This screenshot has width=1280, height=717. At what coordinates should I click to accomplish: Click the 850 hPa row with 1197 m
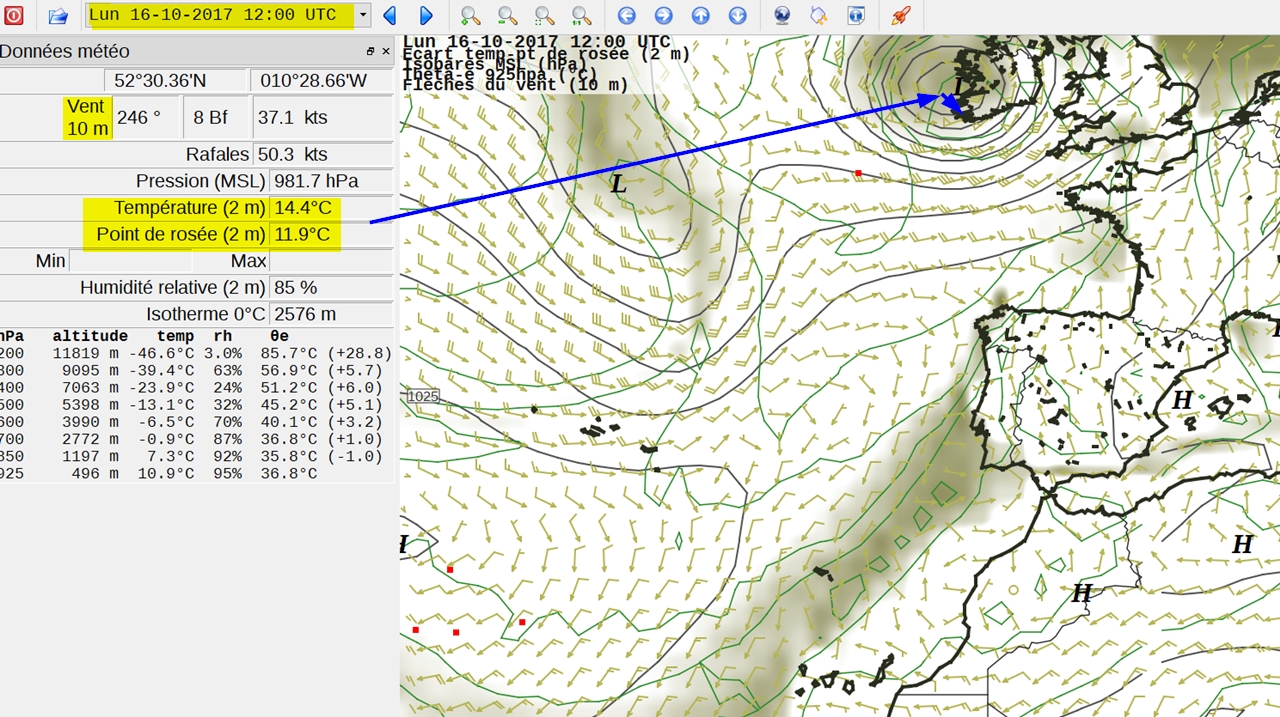click(196, 456)
